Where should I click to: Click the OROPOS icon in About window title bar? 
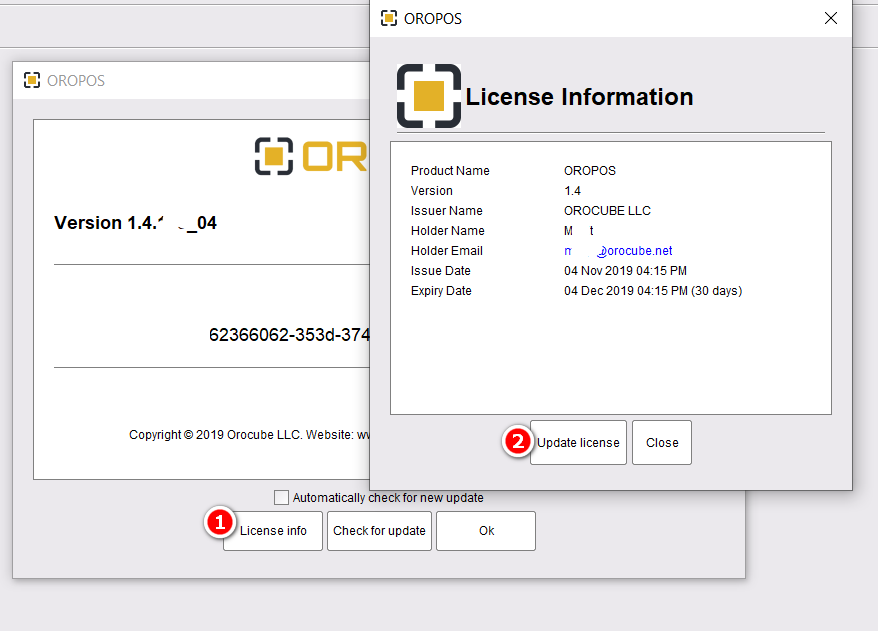[x=32, y=81]
